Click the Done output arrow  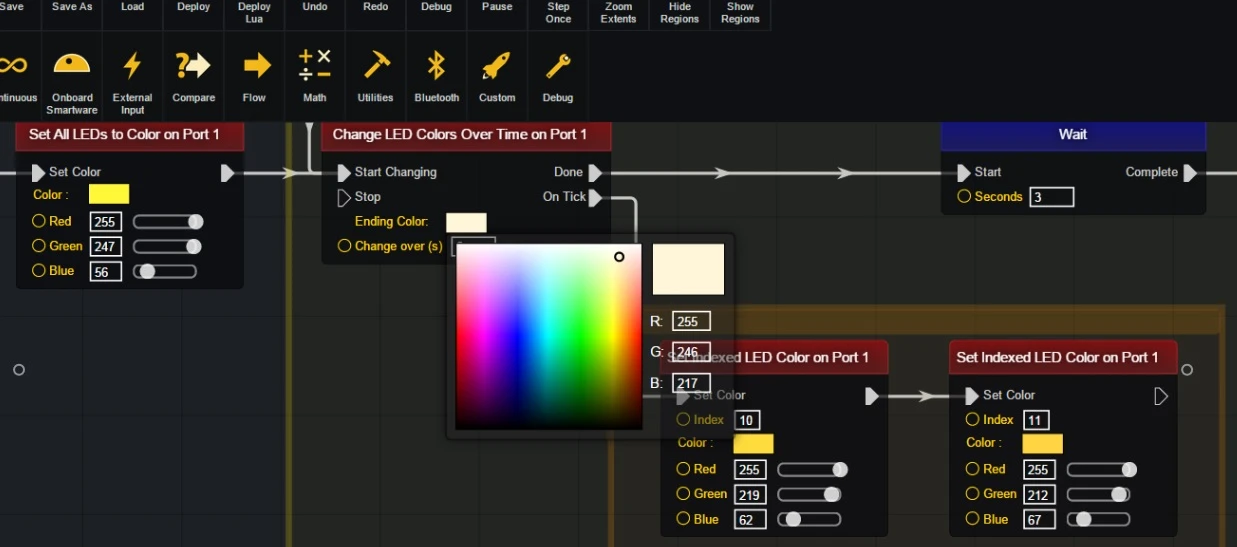595,173
